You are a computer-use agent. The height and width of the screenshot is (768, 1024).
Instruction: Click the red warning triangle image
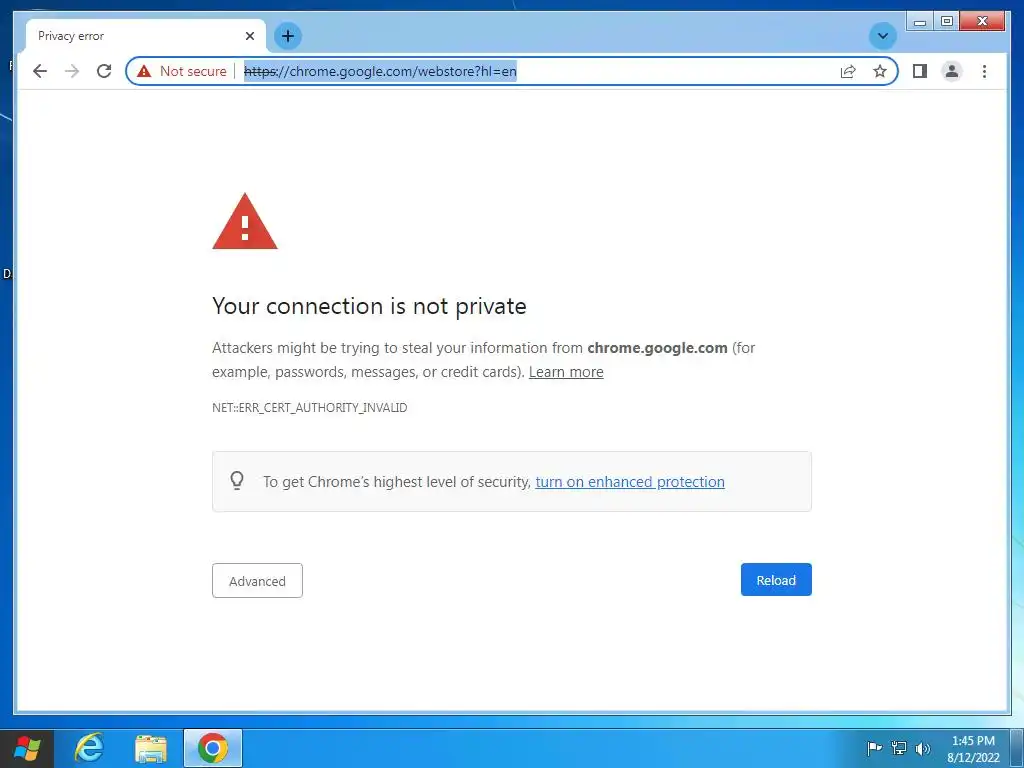[x=245, y=222]
